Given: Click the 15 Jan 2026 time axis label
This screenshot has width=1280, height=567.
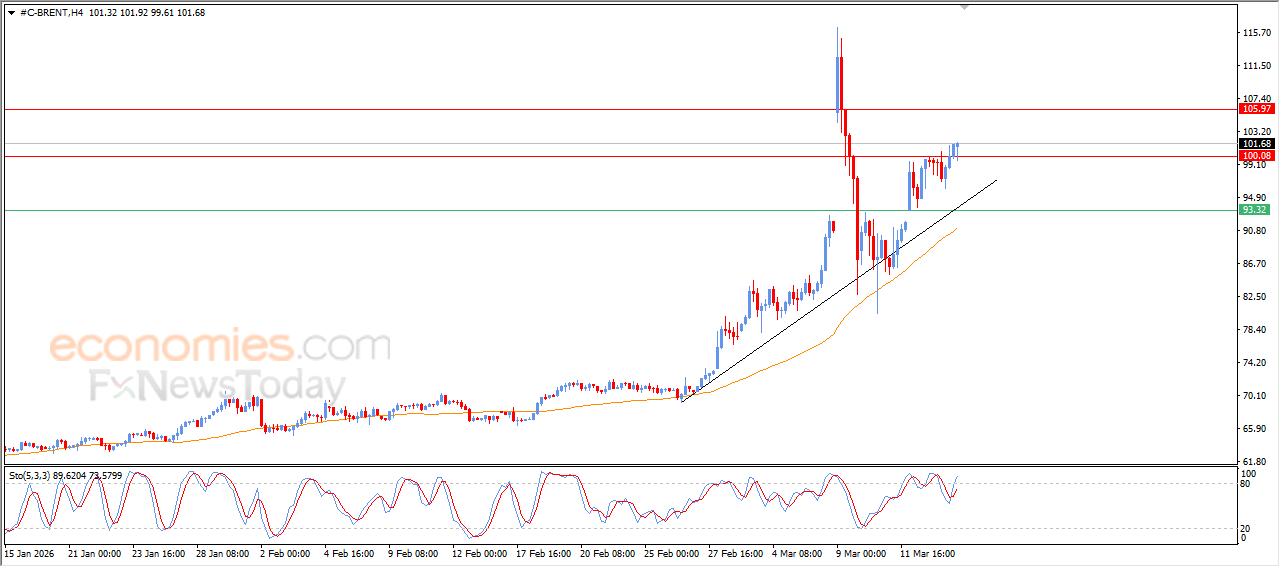Looking at the screenshot, I should coord(29,552).
